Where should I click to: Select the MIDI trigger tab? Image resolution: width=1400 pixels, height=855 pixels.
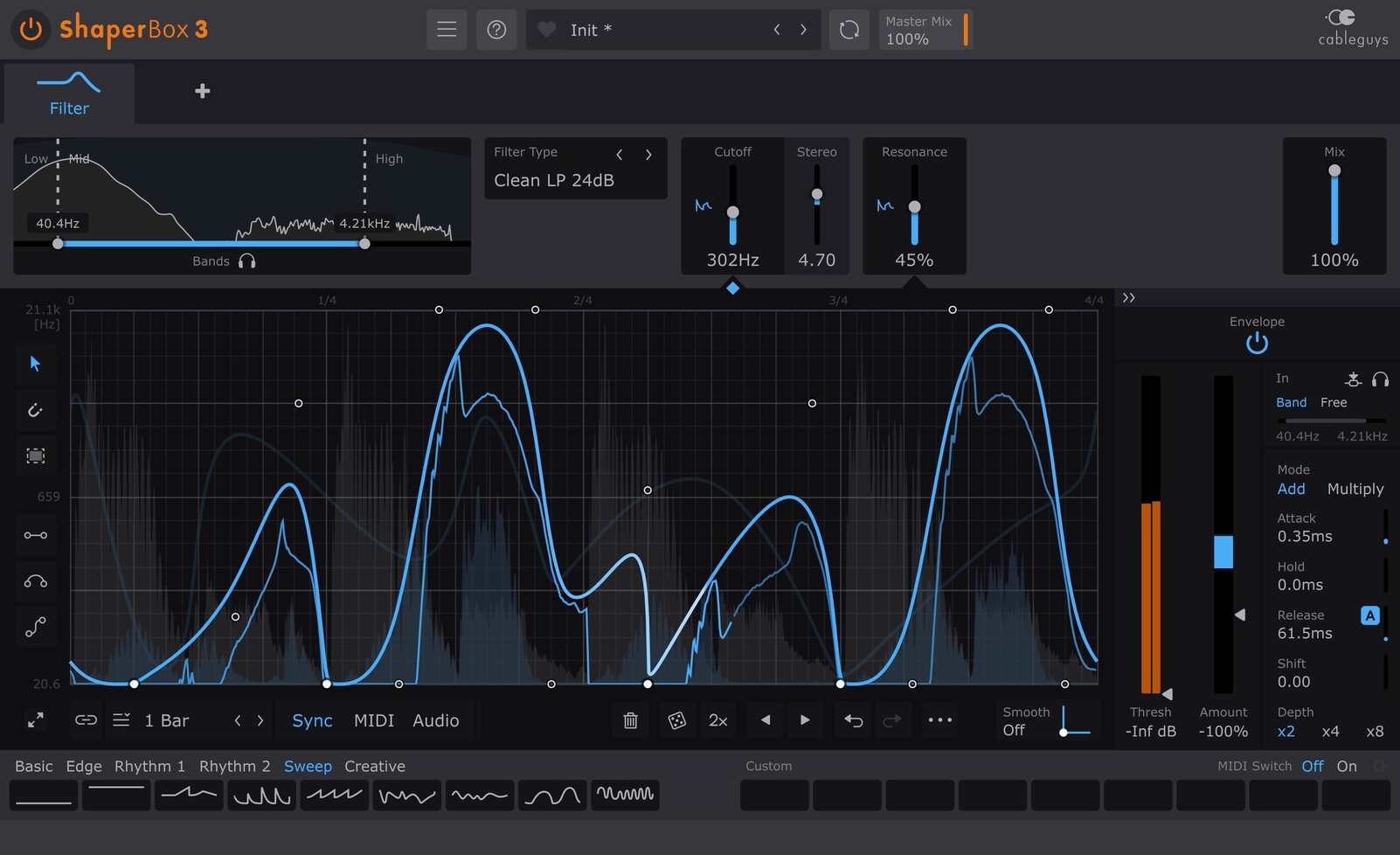[x=373, y=720]
